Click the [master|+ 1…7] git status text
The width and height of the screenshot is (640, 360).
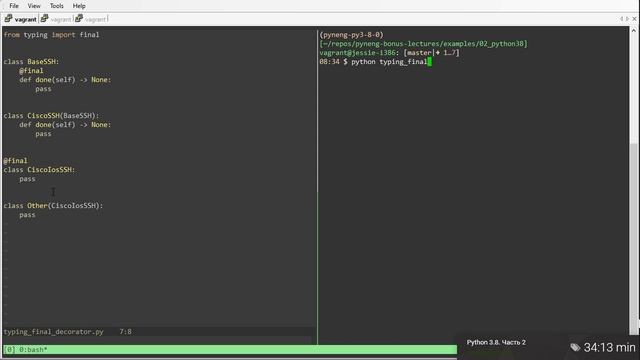[431, 53]
